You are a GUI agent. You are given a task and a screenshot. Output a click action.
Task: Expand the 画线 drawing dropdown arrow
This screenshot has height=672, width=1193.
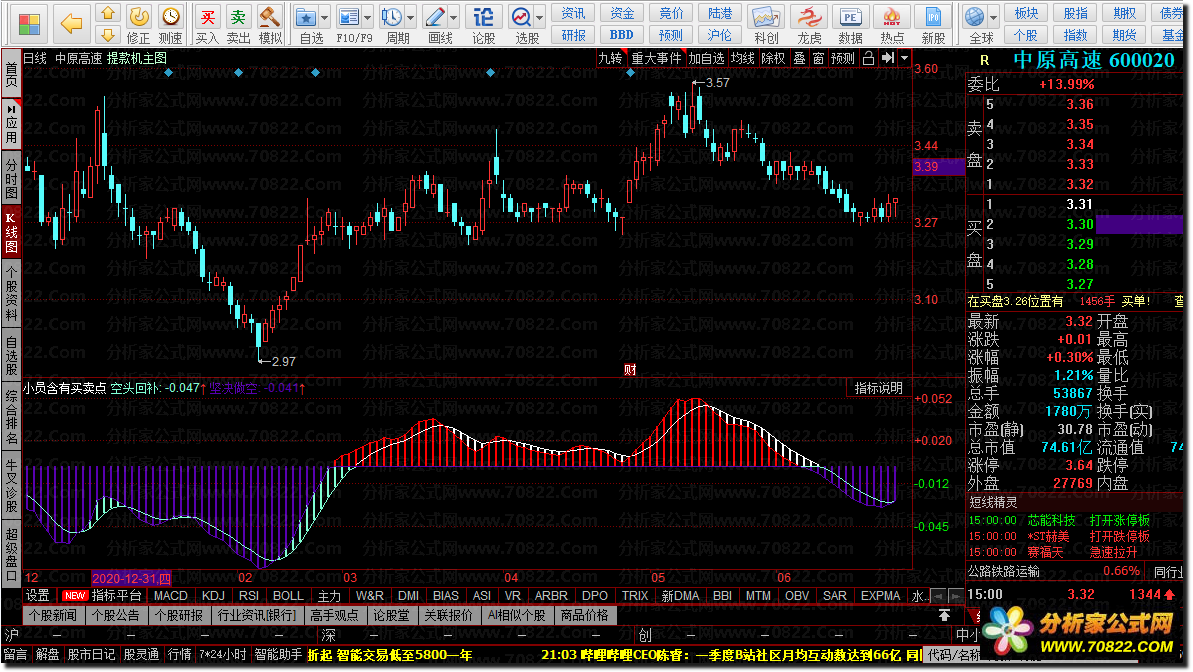coord(454,18)
